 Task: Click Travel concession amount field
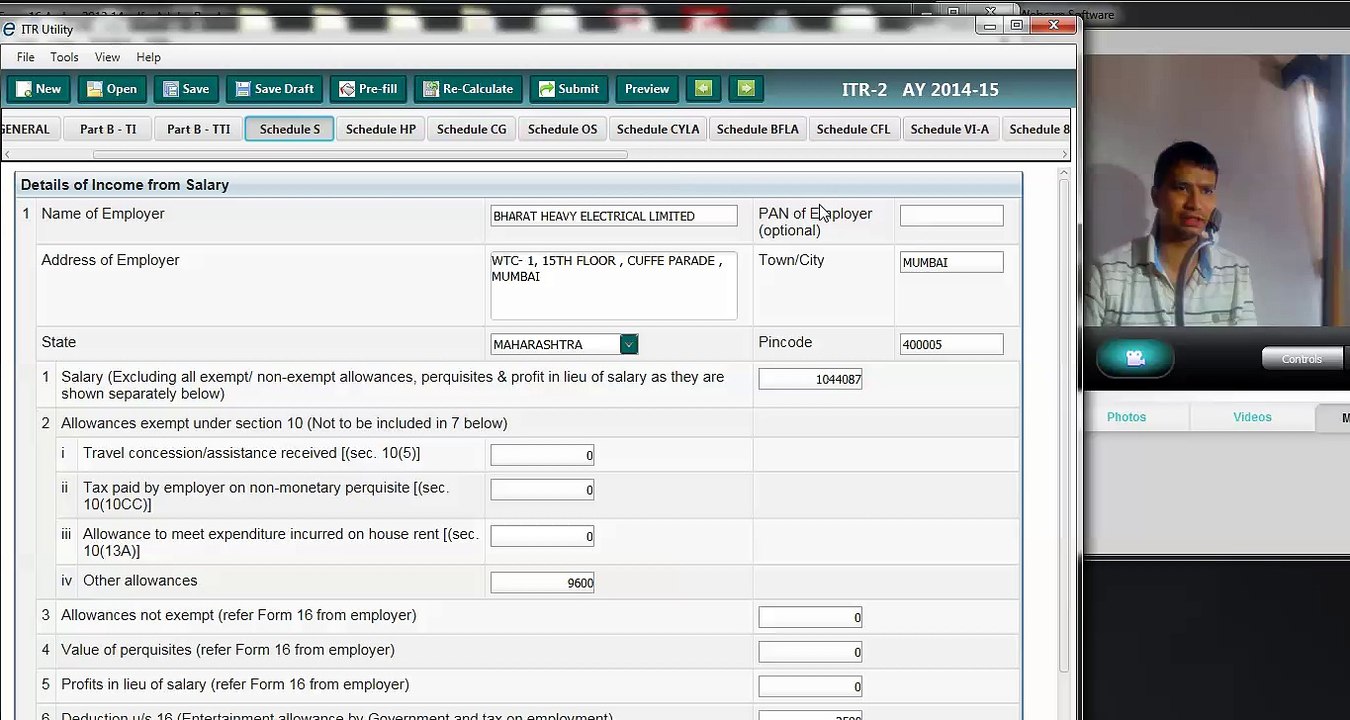tap(542, 455)
